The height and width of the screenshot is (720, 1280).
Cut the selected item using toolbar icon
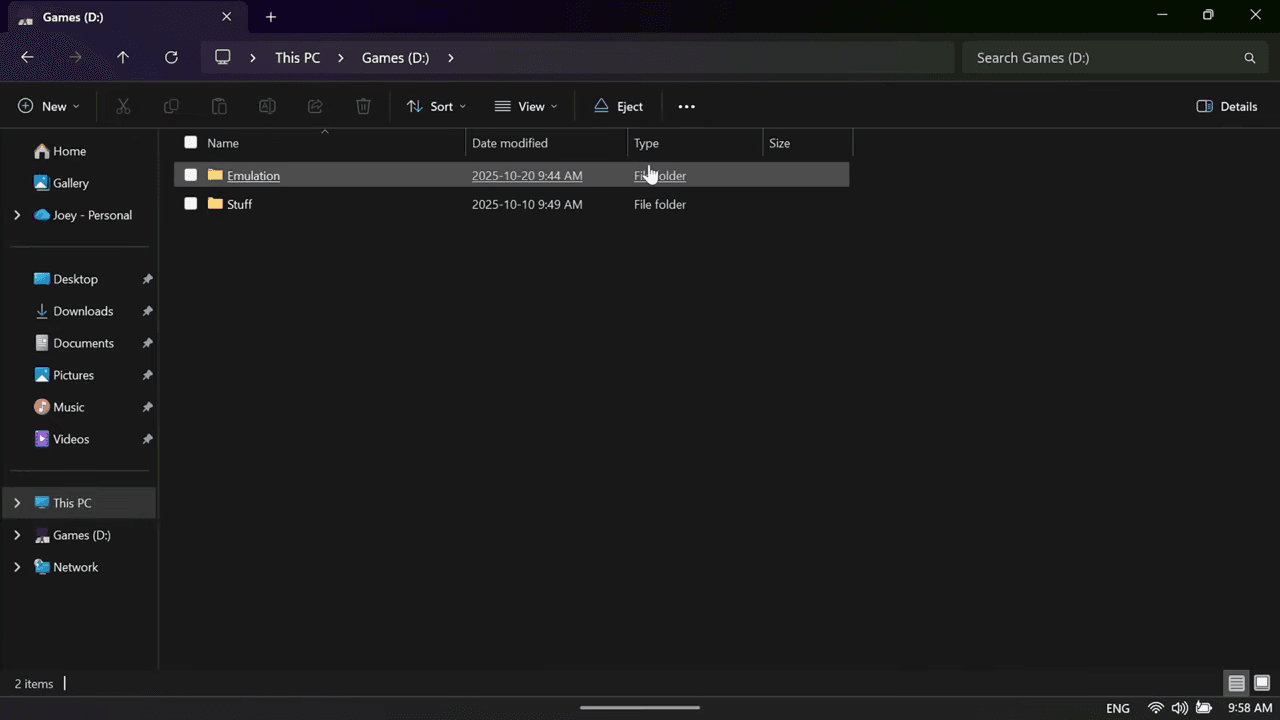pos(123,106)
